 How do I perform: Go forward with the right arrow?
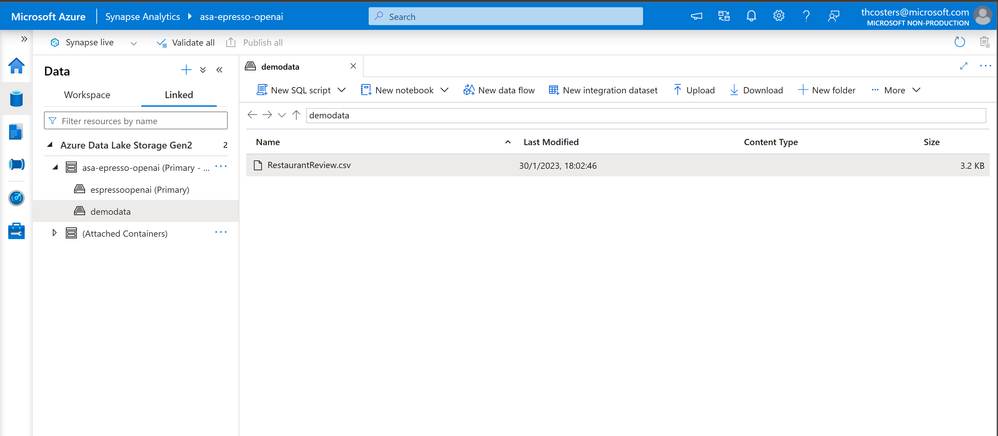coord(267,115)
